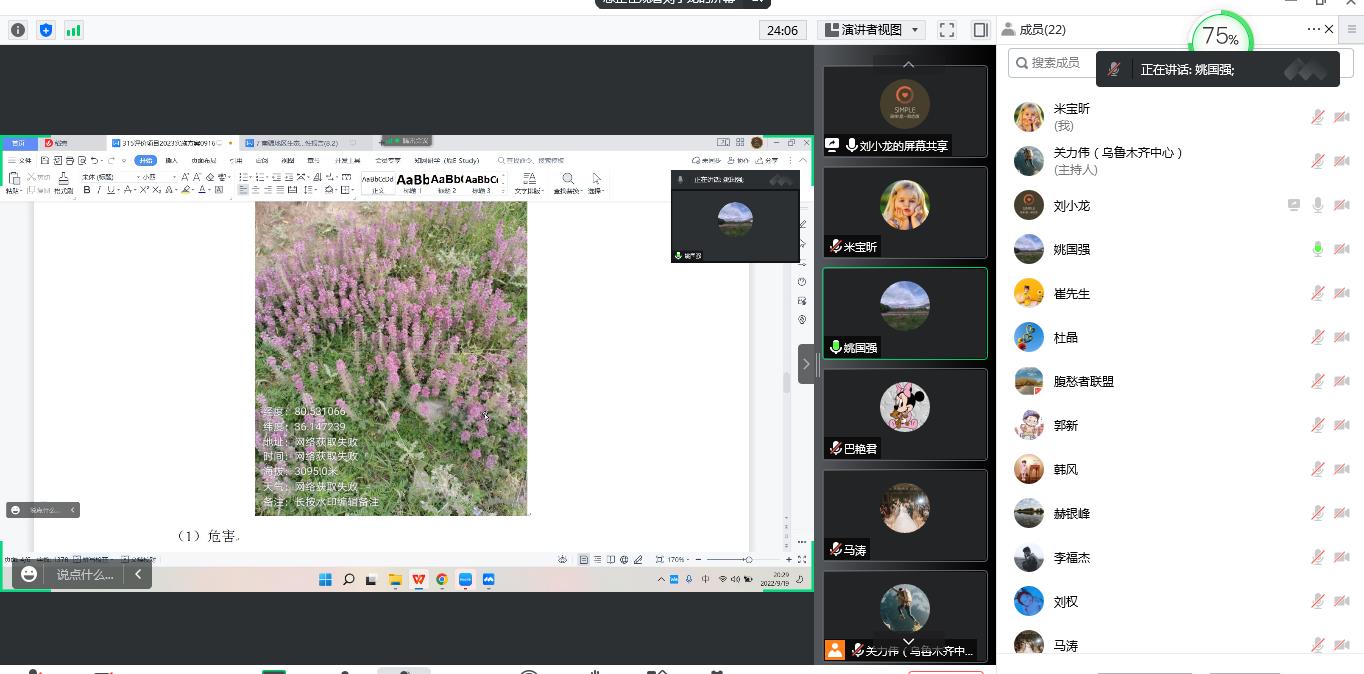Image resolution: width=1364 pixels, height=674 pixels.
Task: Click the 说点什么 chat field
Action: point(85,574)
